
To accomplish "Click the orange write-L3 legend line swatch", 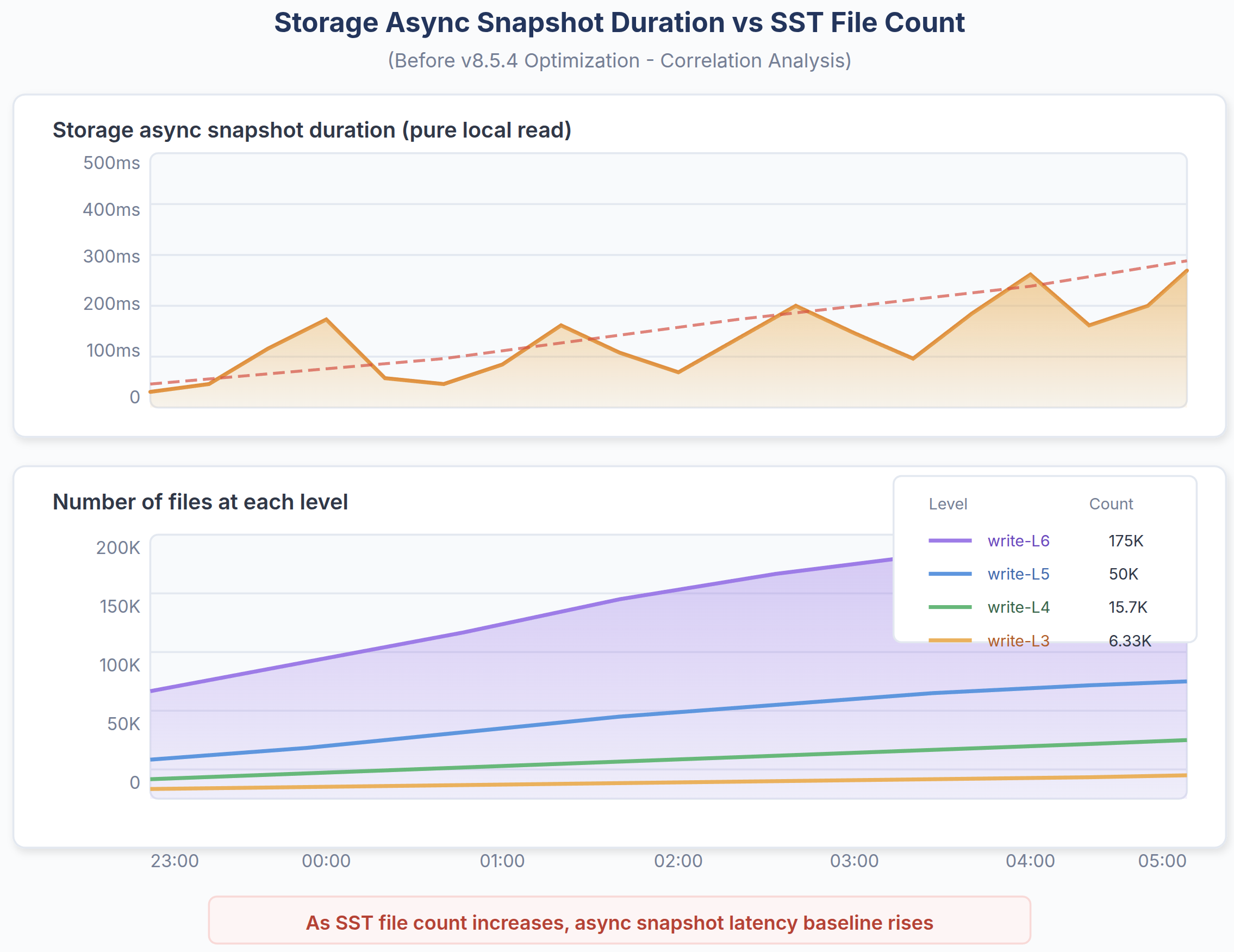I will click(950, 640).
